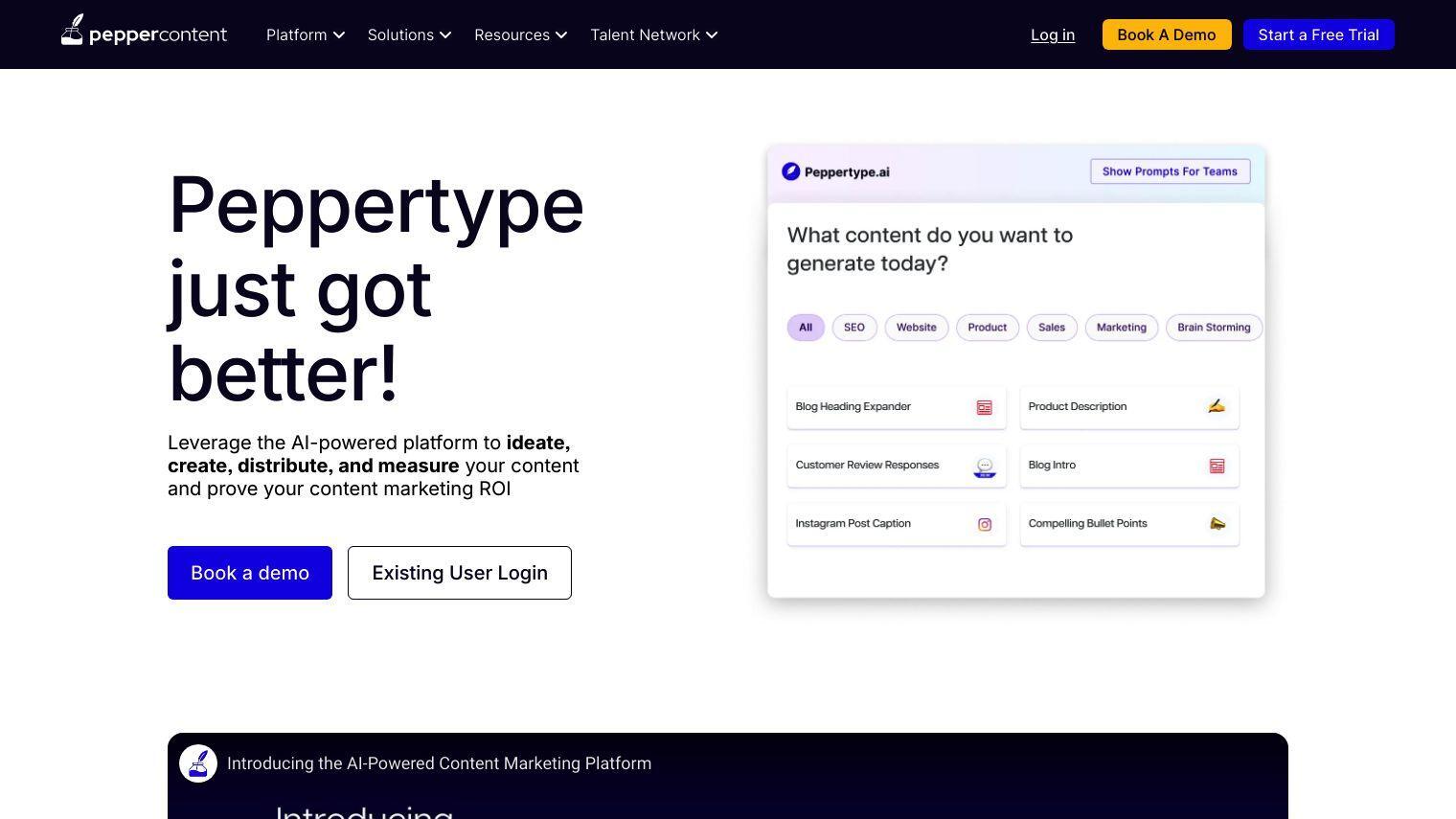Open the Instagram Post Caption card
Screen dimensions: 1456x819
[x=897, y=524]
